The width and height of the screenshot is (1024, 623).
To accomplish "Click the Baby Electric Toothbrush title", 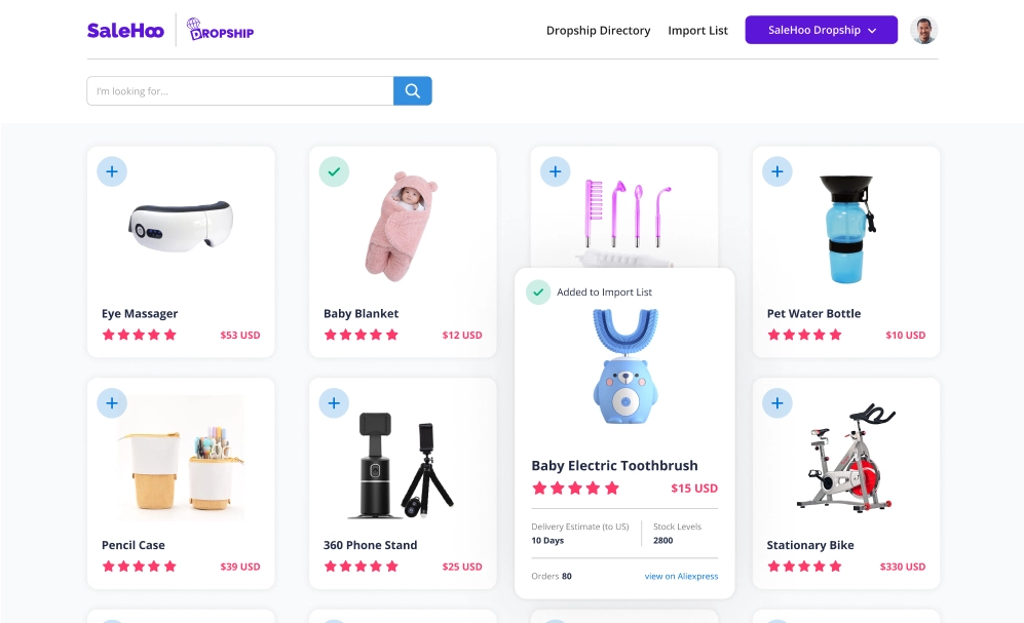I will click(x=615, y=466).
